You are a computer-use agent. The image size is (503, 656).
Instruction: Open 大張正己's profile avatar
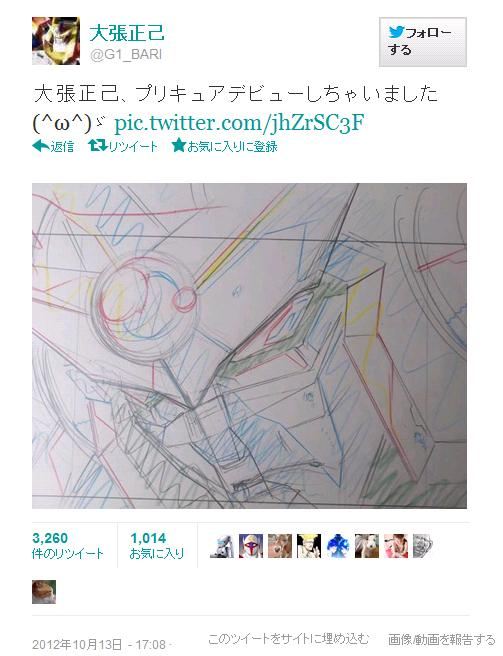pyautogui.click(x=56, y=41)
